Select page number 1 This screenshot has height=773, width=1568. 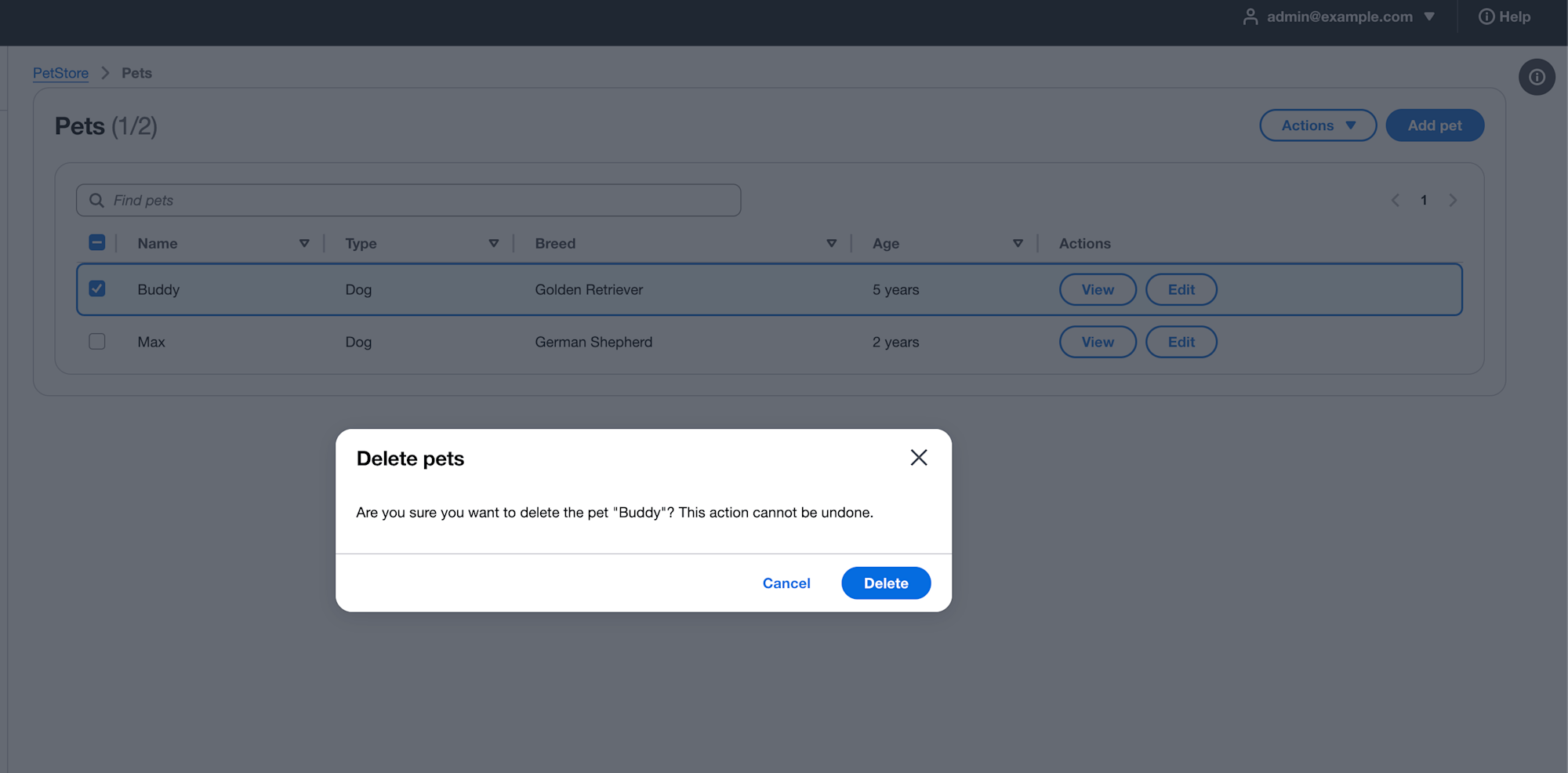[x=1424, y=201]
